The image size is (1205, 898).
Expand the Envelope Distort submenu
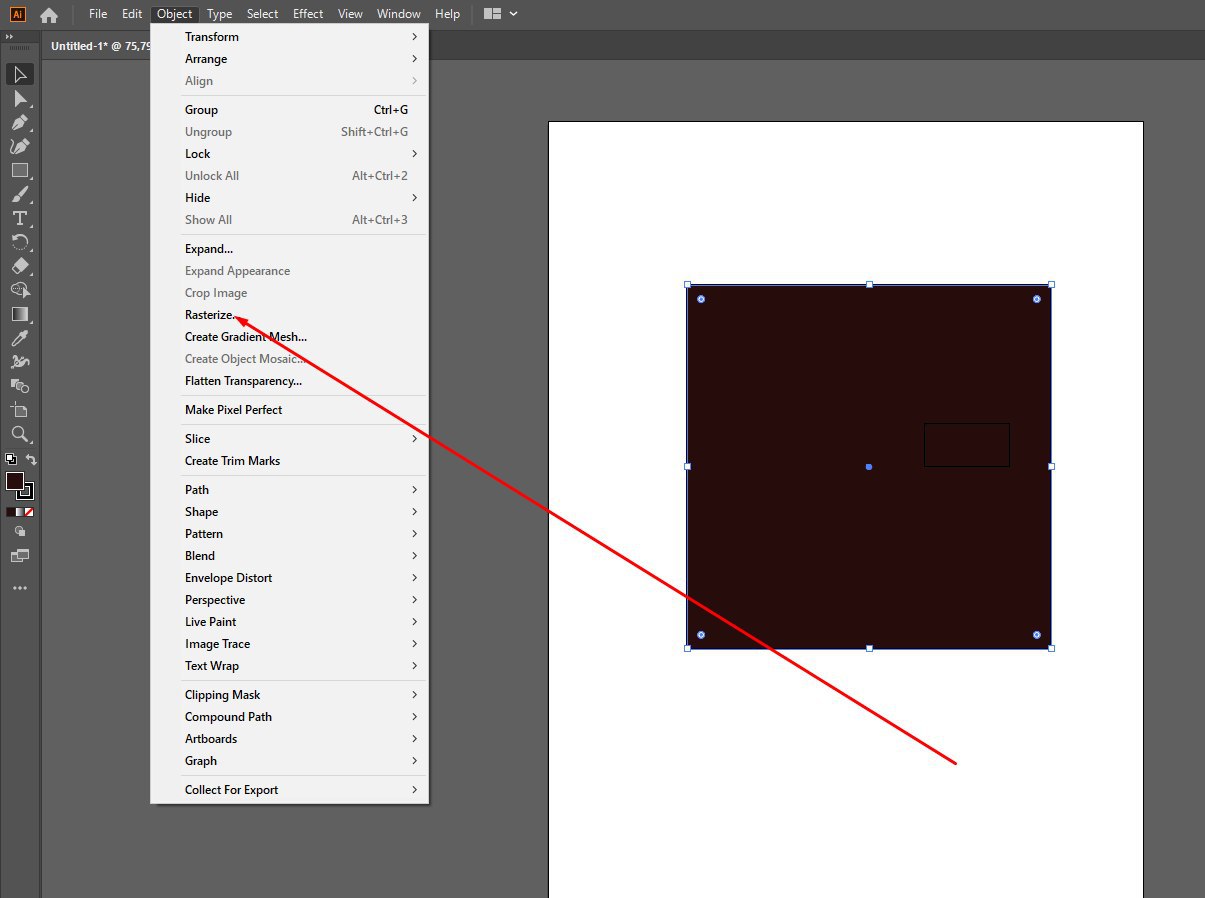(289, 578)
